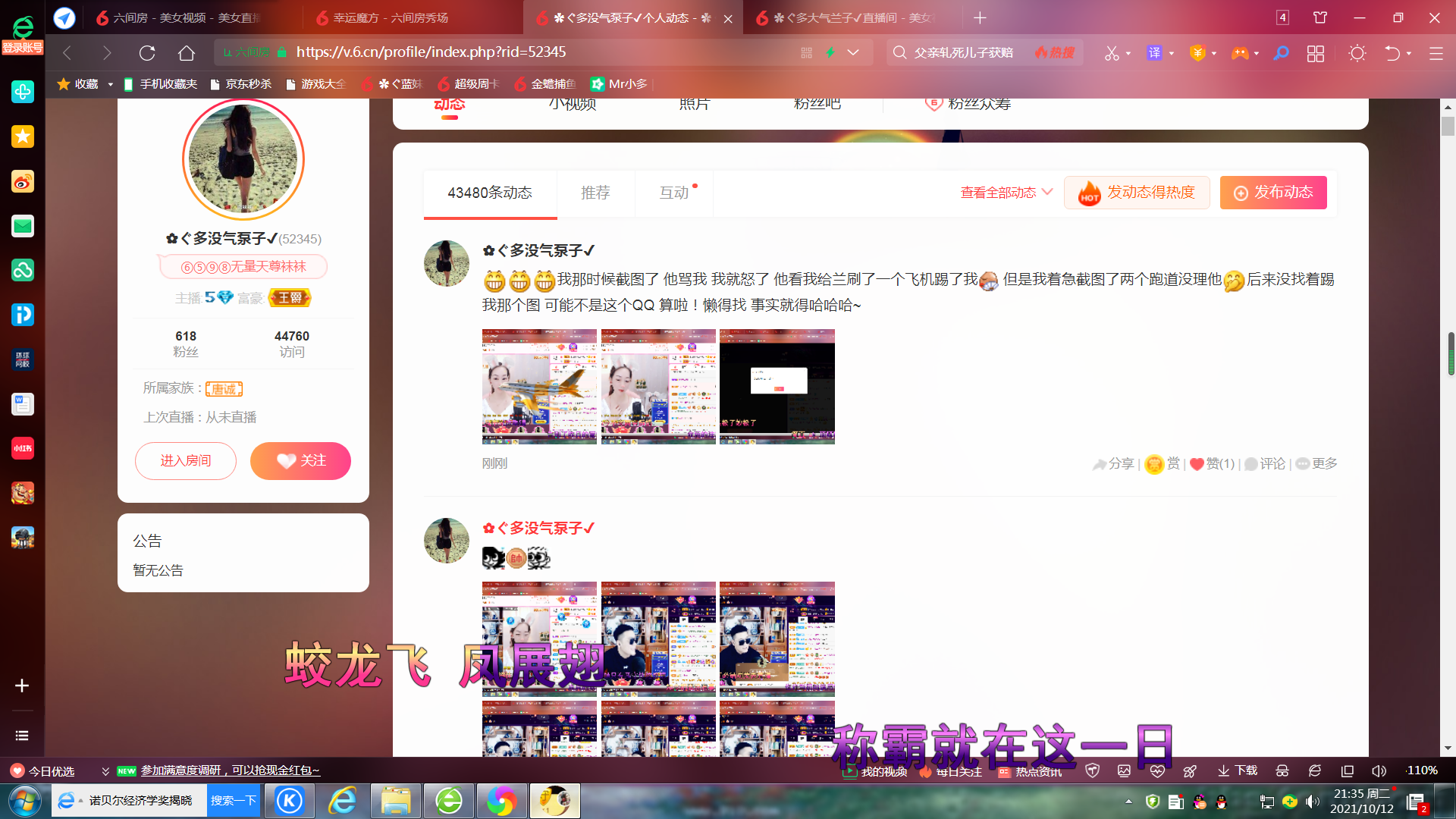Reload the current page
This screenshot has height=819, width=1456.
click(x=147, y=52)
